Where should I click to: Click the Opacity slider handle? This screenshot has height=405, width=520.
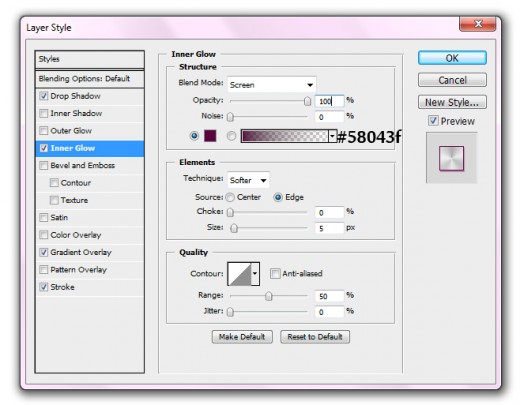point(307,101)
